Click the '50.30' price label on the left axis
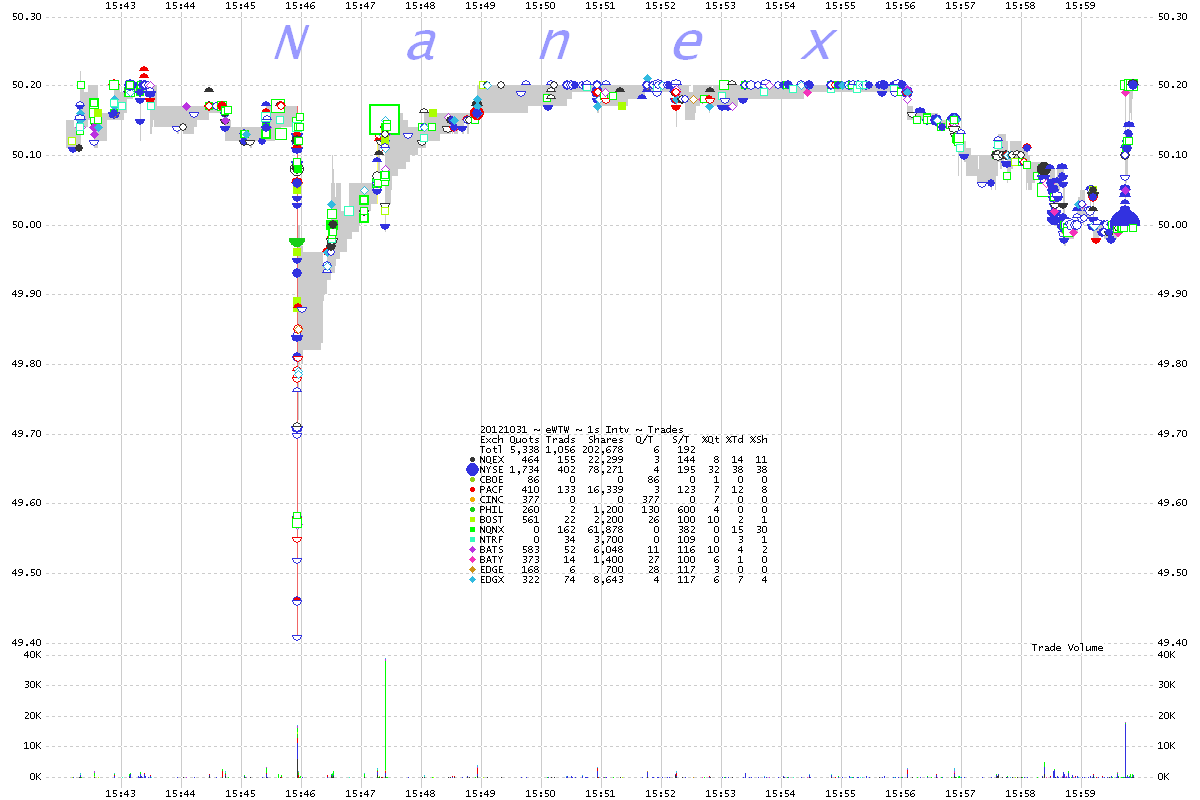Image resolution: width=1200 pixels, height=800 pixels. pyautogui.click(x=28, y=17)
